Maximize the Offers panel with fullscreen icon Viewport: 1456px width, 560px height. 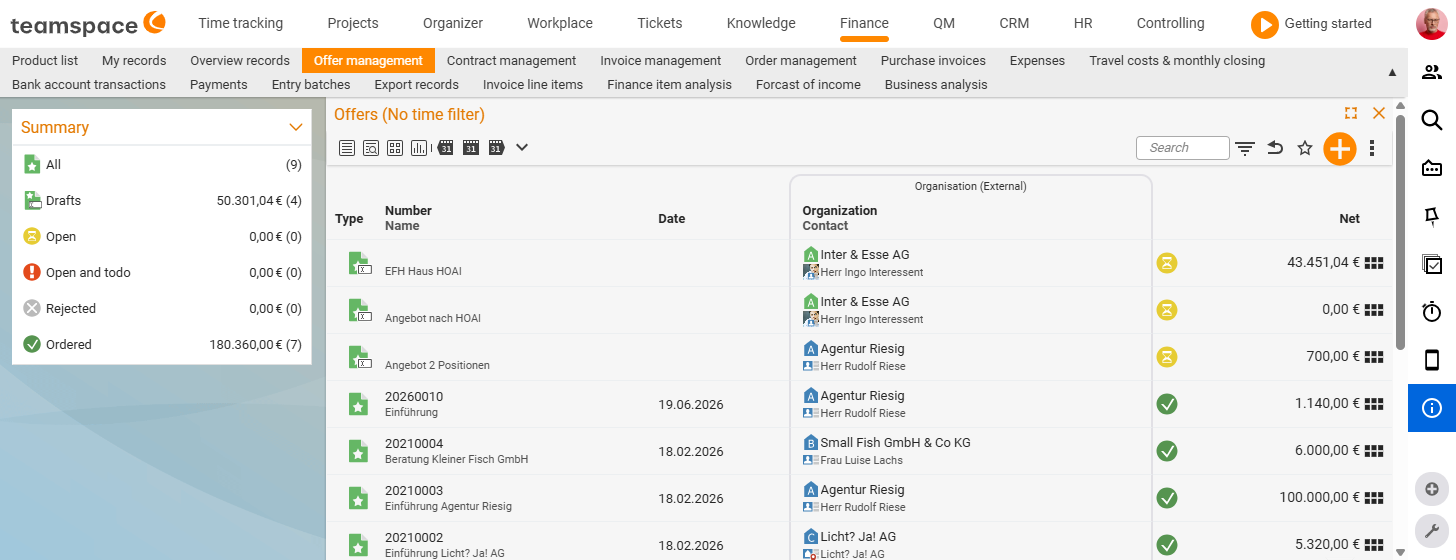click(x=1351, y=114)
